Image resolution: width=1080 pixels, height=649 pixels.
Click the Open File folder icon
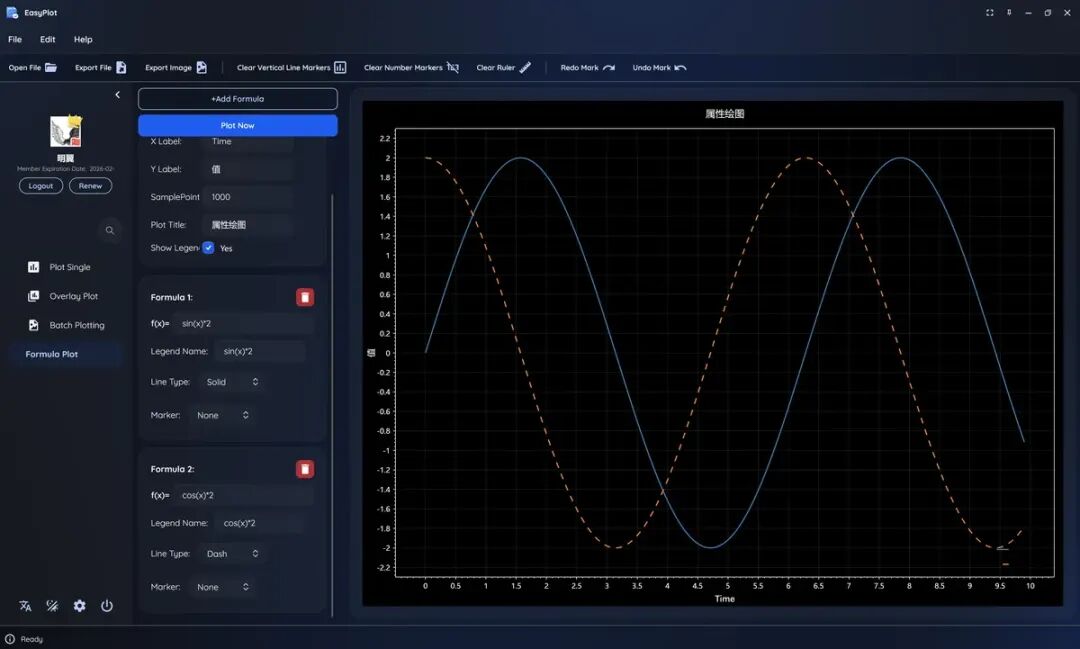coord(51,68)
